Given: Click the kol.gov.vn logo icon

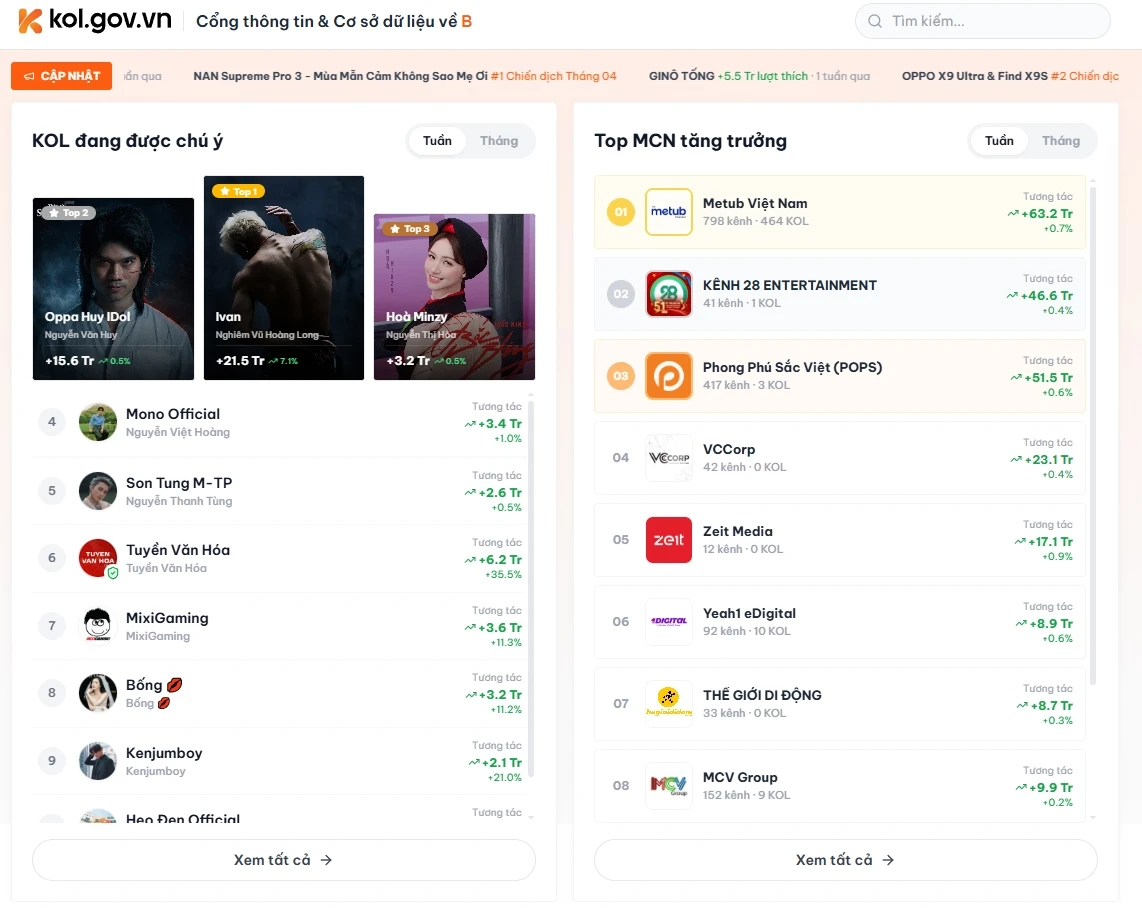Looking at the screenshot, I should point(30,20).
